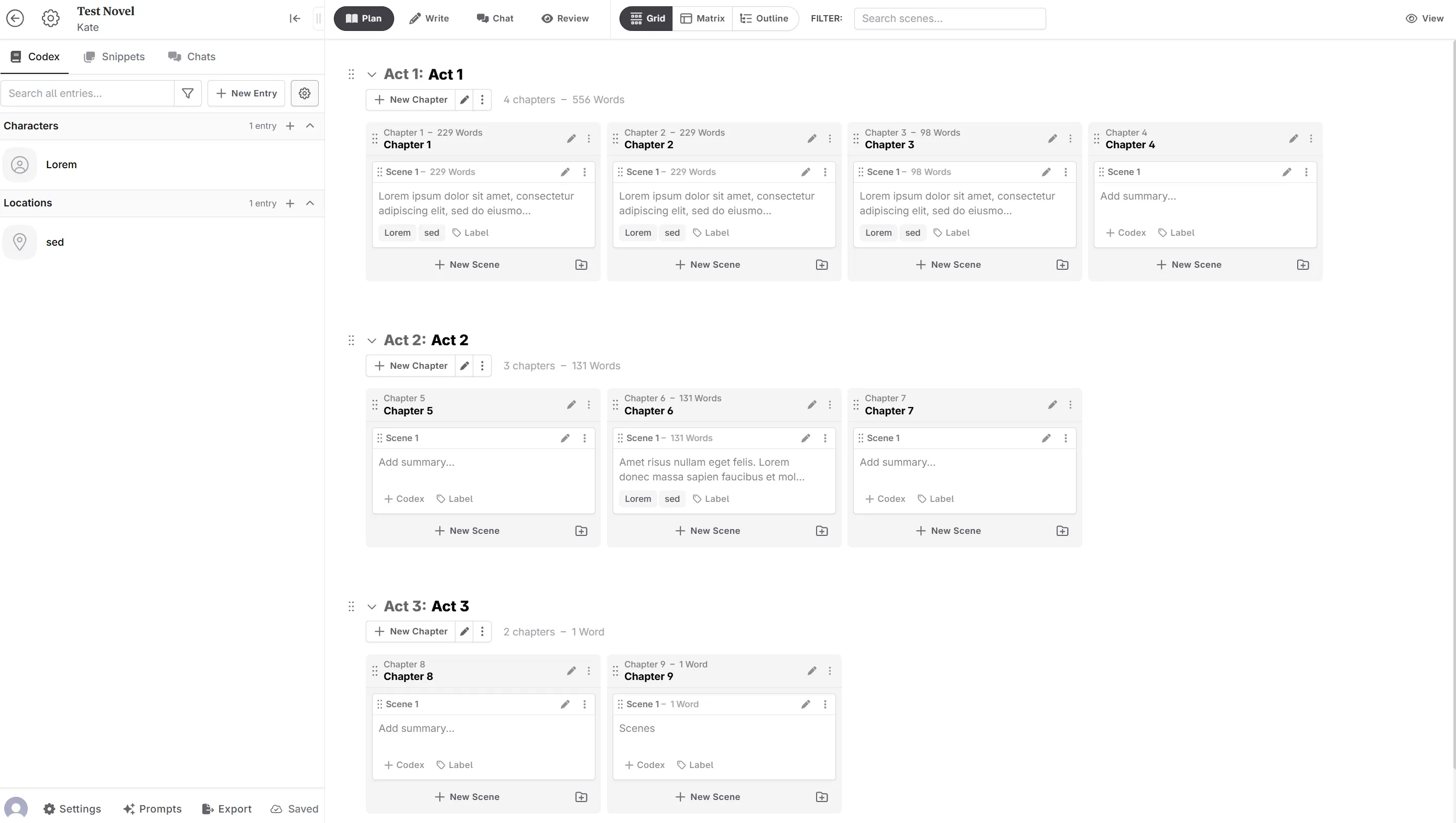Click Search all entries field

pos(88,93)
